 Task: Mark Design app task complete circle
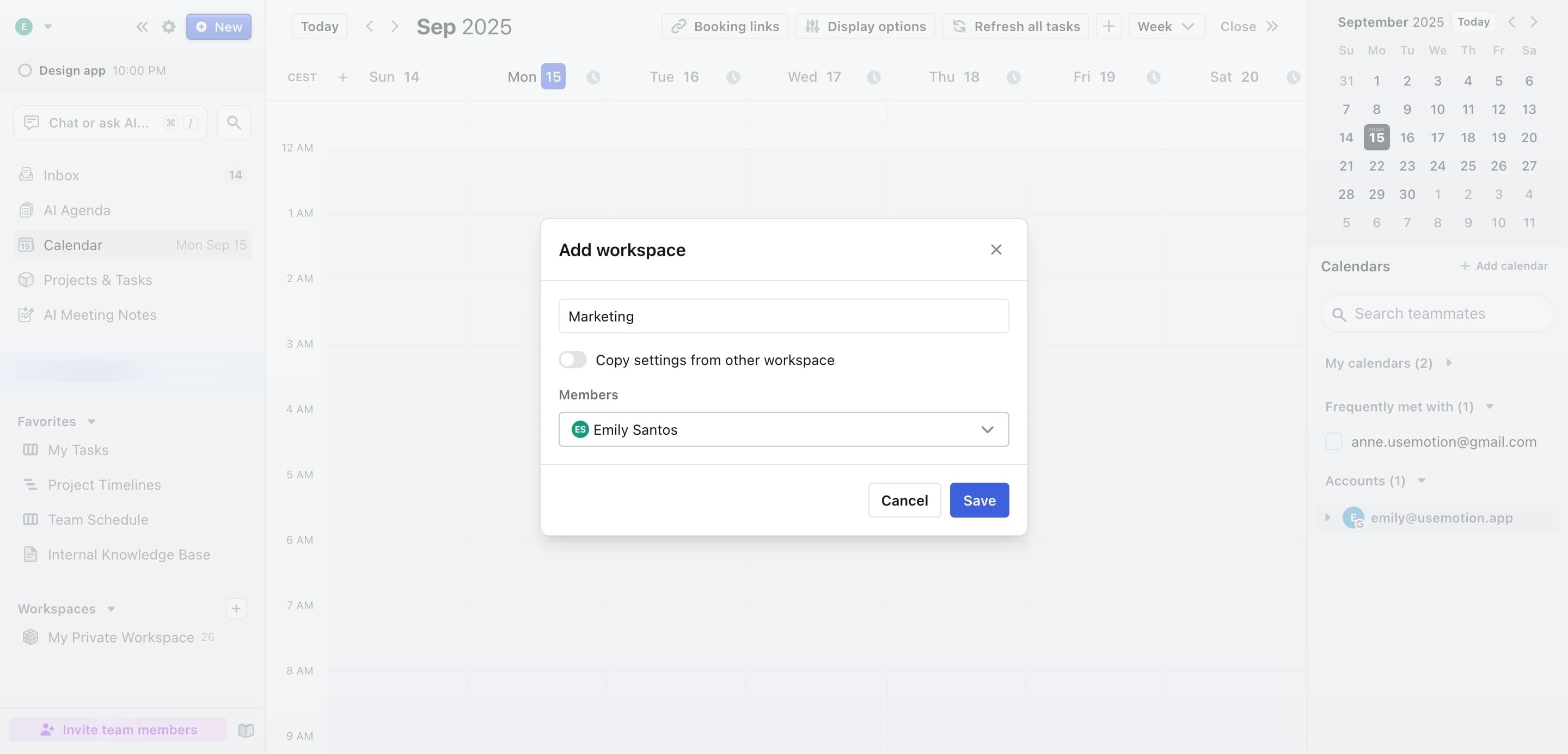click(25, 71)
